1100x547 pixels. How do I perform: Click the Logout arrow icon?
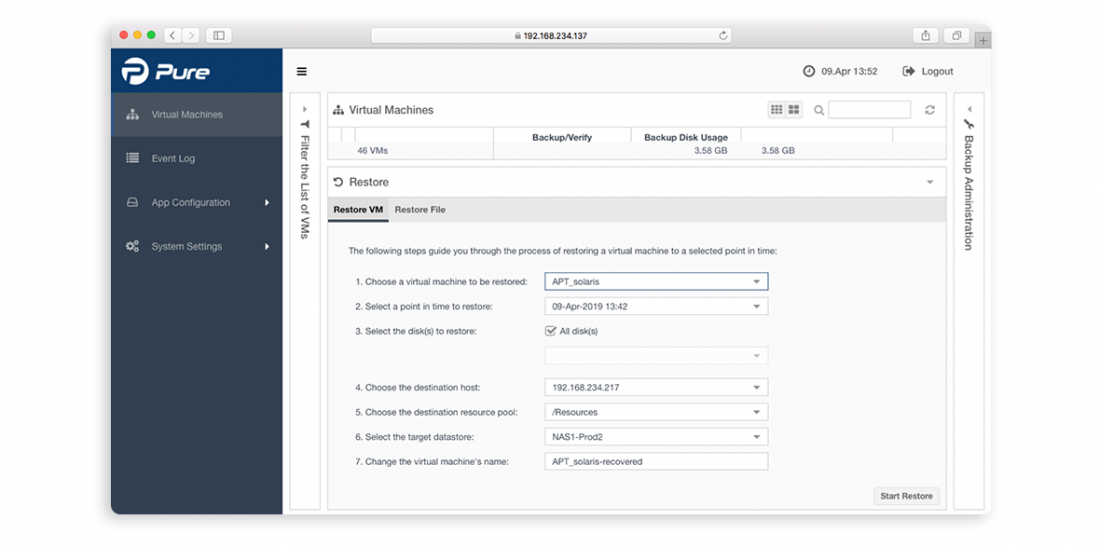pos(908,71)
